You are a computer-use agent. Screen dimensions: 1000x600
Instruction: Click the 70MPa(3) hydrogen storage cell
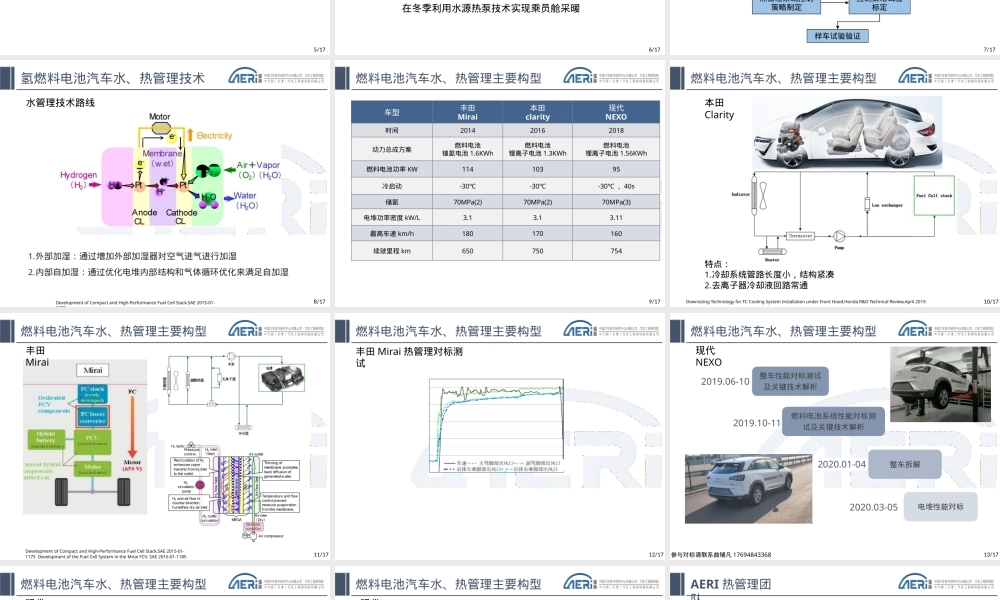(616, 202)
